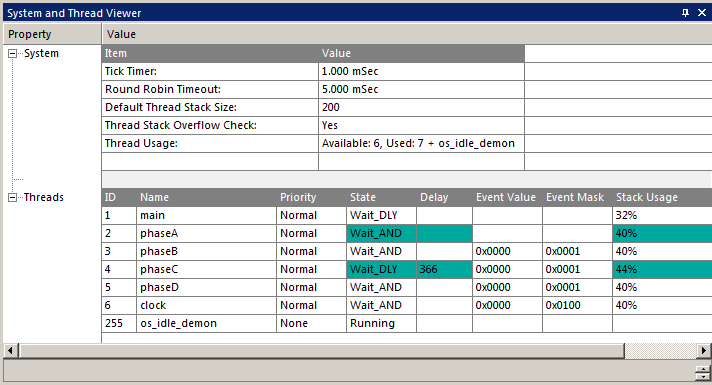Image resolution: width=712 pixels, height=385 pixels.
Task: Select the phaseB thread name cell
Action: click(206, 251)
